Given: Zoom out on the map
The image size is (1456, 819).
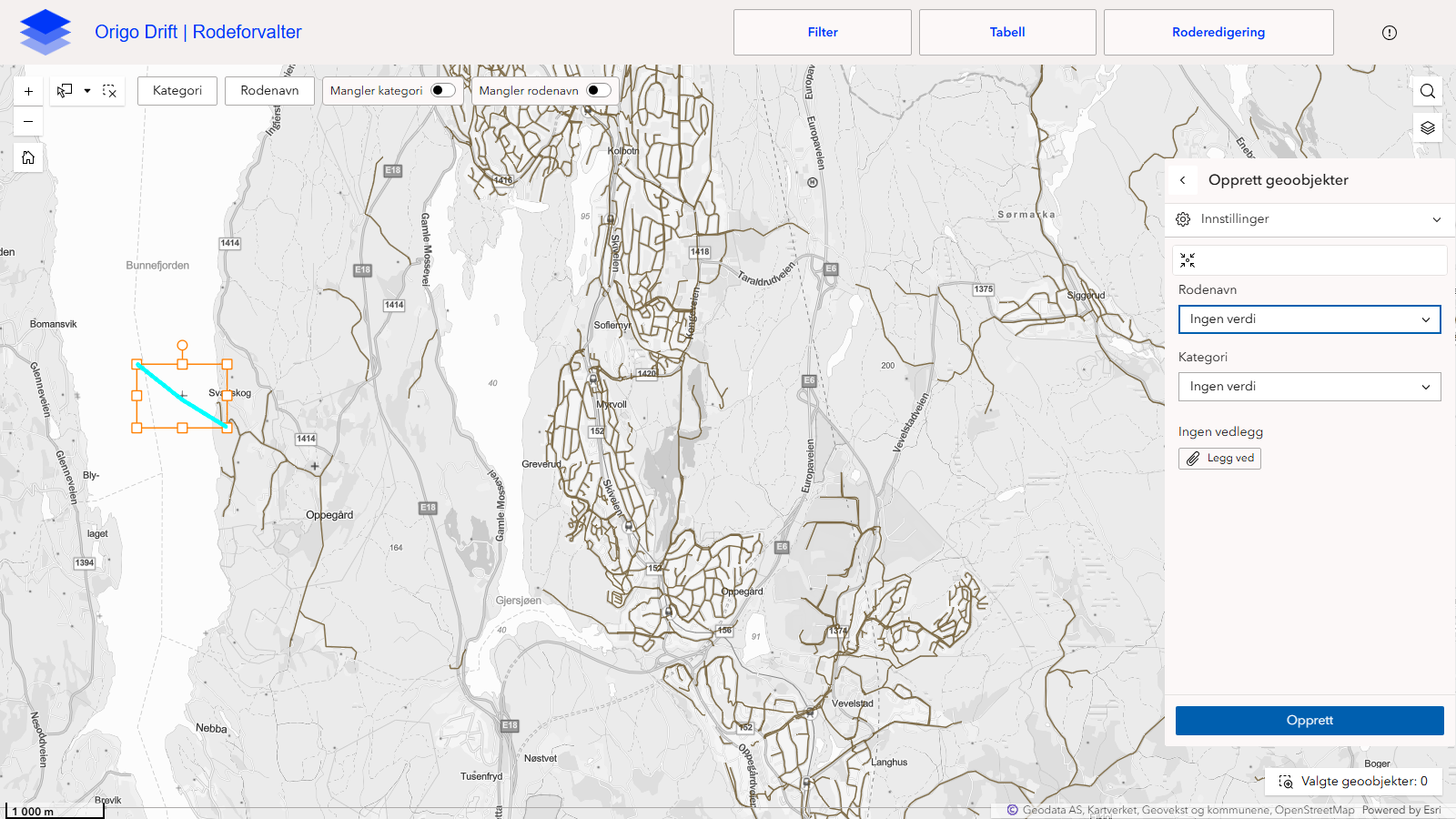Looking at the screenshot, I should (28, 121).
